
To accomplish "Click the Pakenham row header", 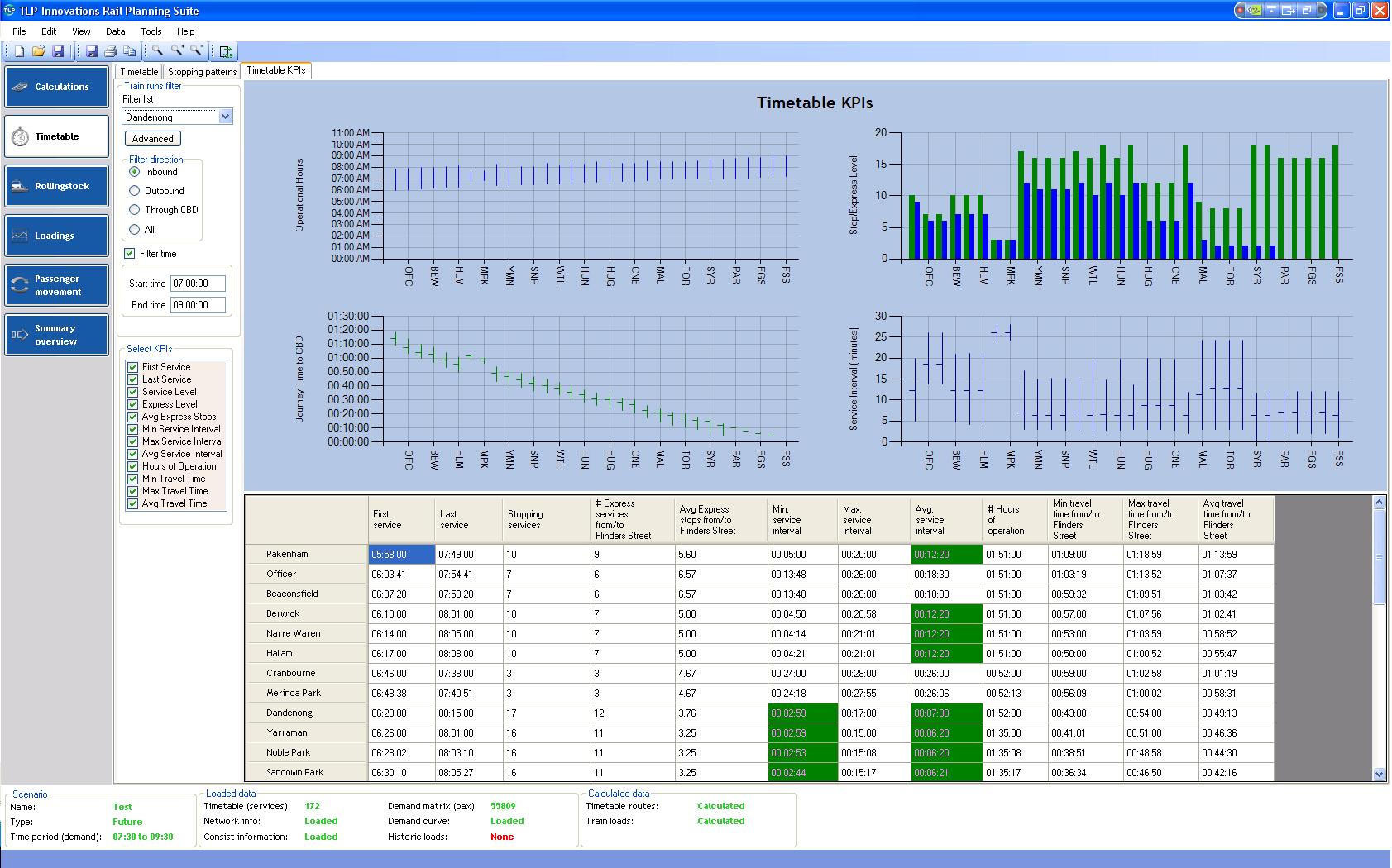I will [307, 554].
